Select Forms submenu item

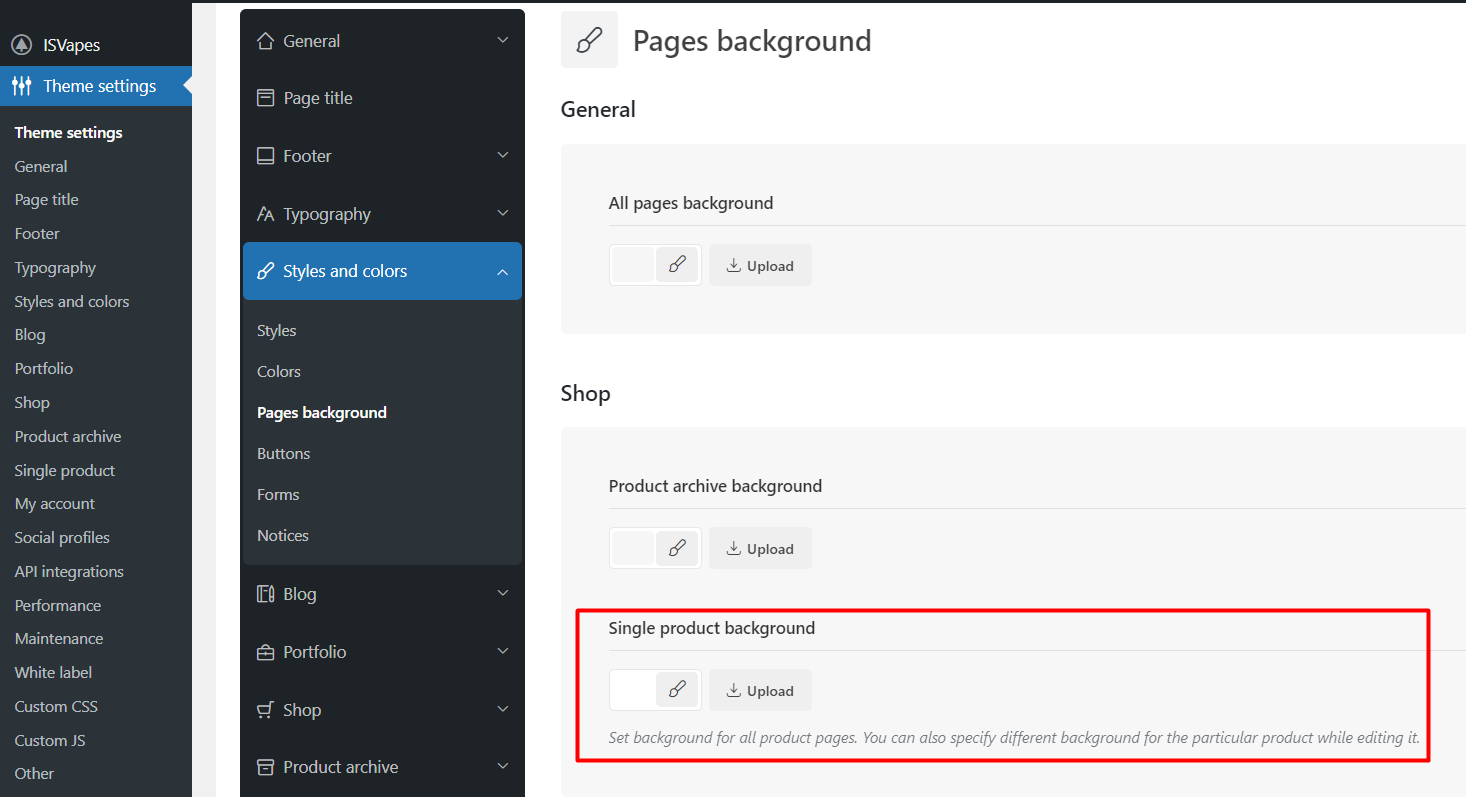278,495
